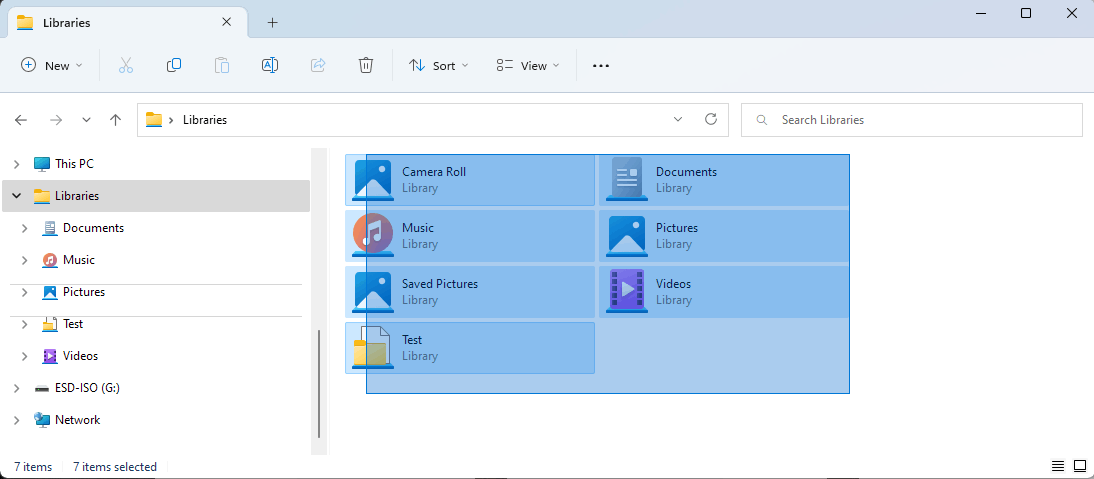Click the Search Libraries input field
This screenshot has width=1094, height=479.
tap(912, 120)
